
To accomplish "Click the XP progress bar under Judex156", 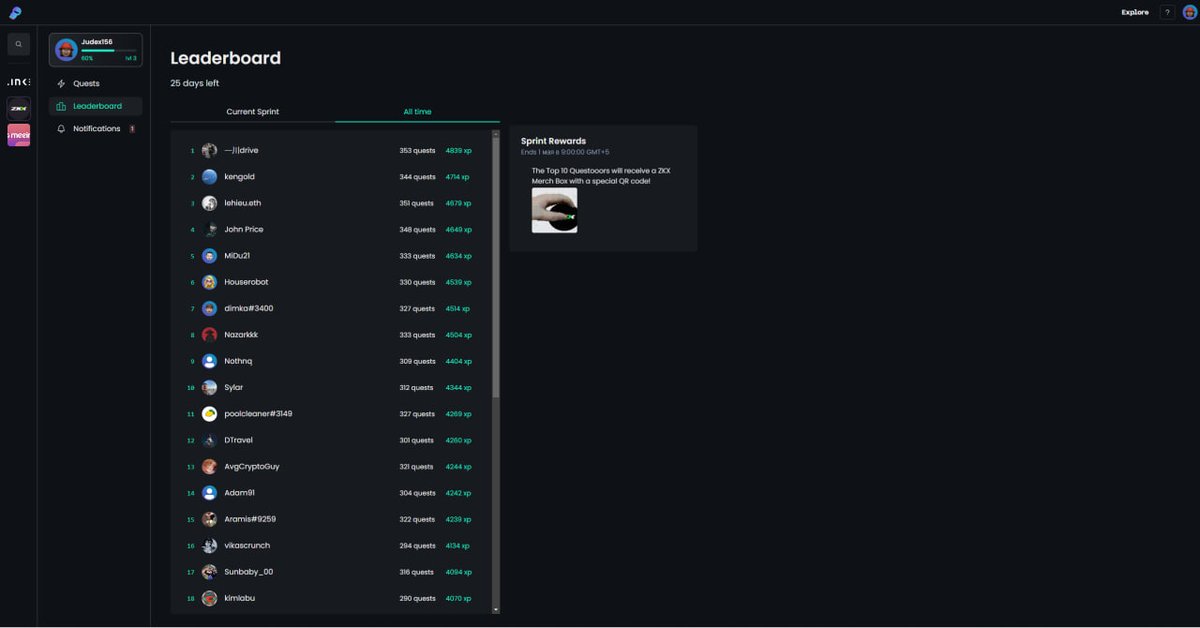I will [x=108, y=50].
